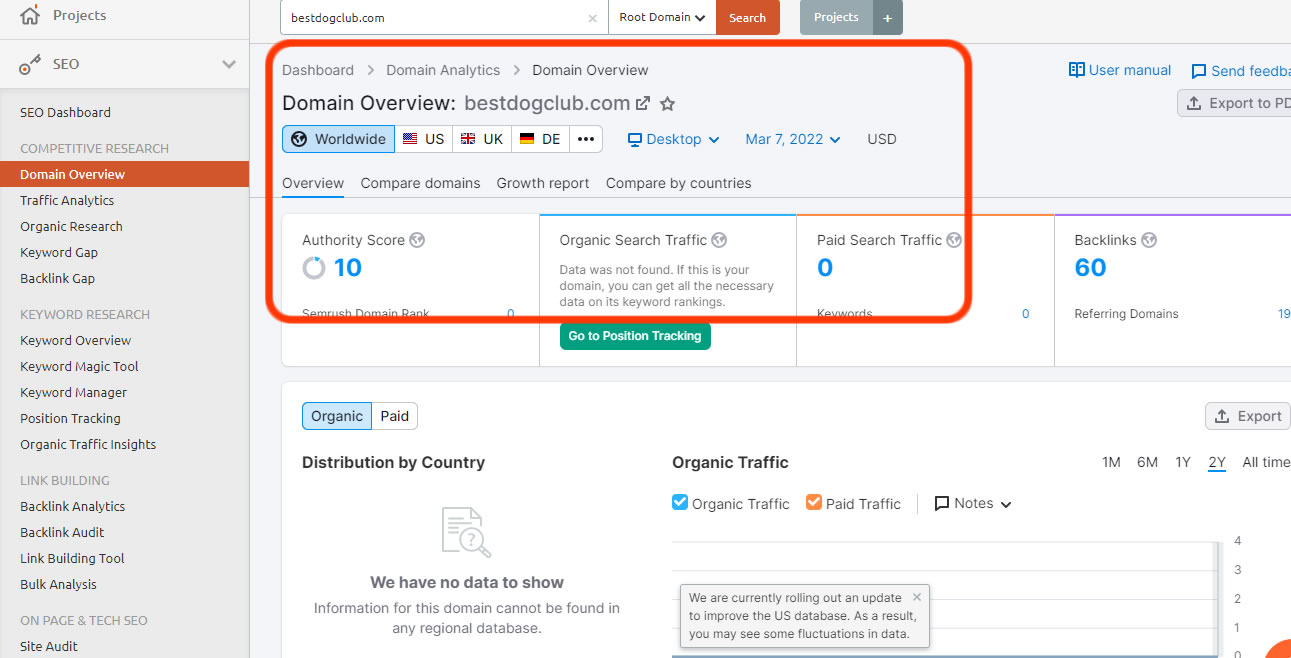1291x658 pixels.
Task: Click the plus button beside Projects
Action: click(887, 17)
